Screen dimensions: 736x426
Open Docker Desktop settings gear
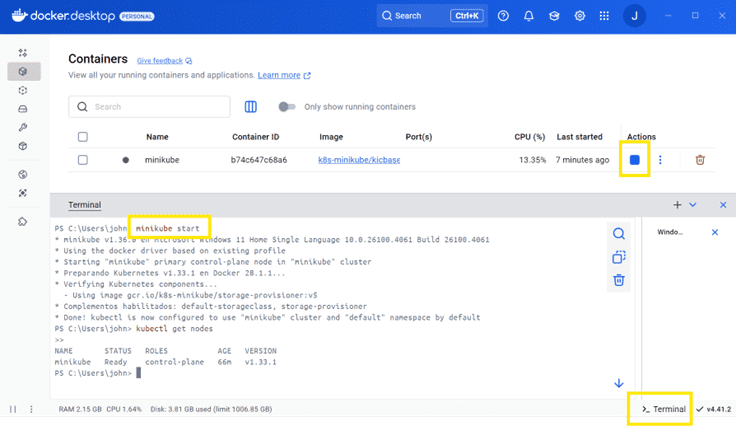[580, 16]
